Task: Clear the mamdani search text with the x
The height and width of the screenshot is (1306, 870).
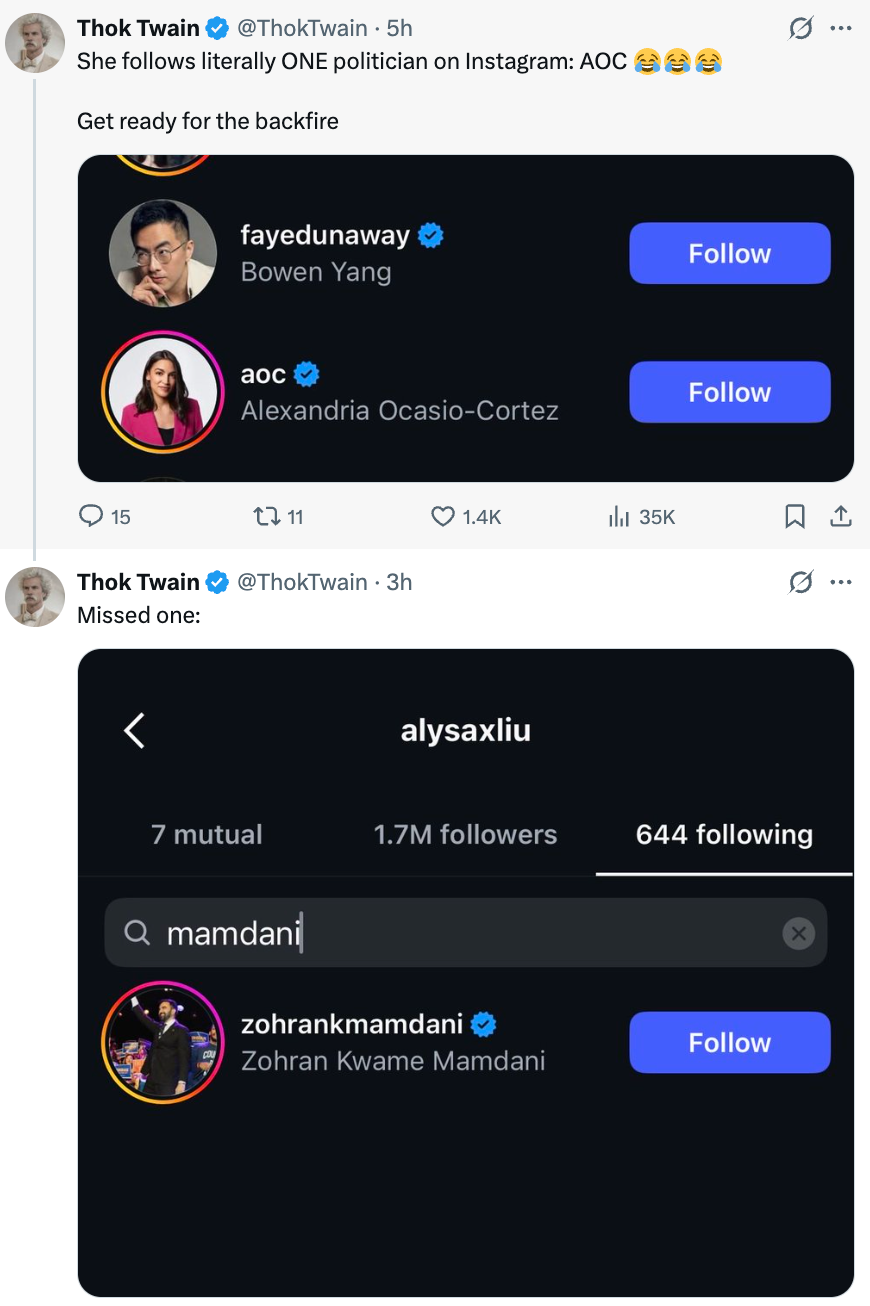Action: 798,932
